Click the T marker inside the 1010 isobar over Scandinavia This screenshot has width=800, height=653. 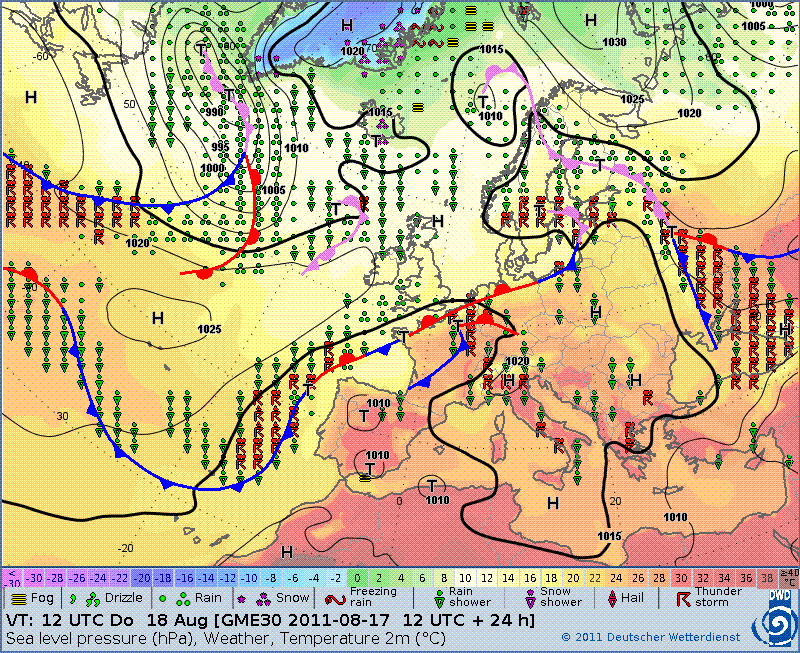pos(483,102)
